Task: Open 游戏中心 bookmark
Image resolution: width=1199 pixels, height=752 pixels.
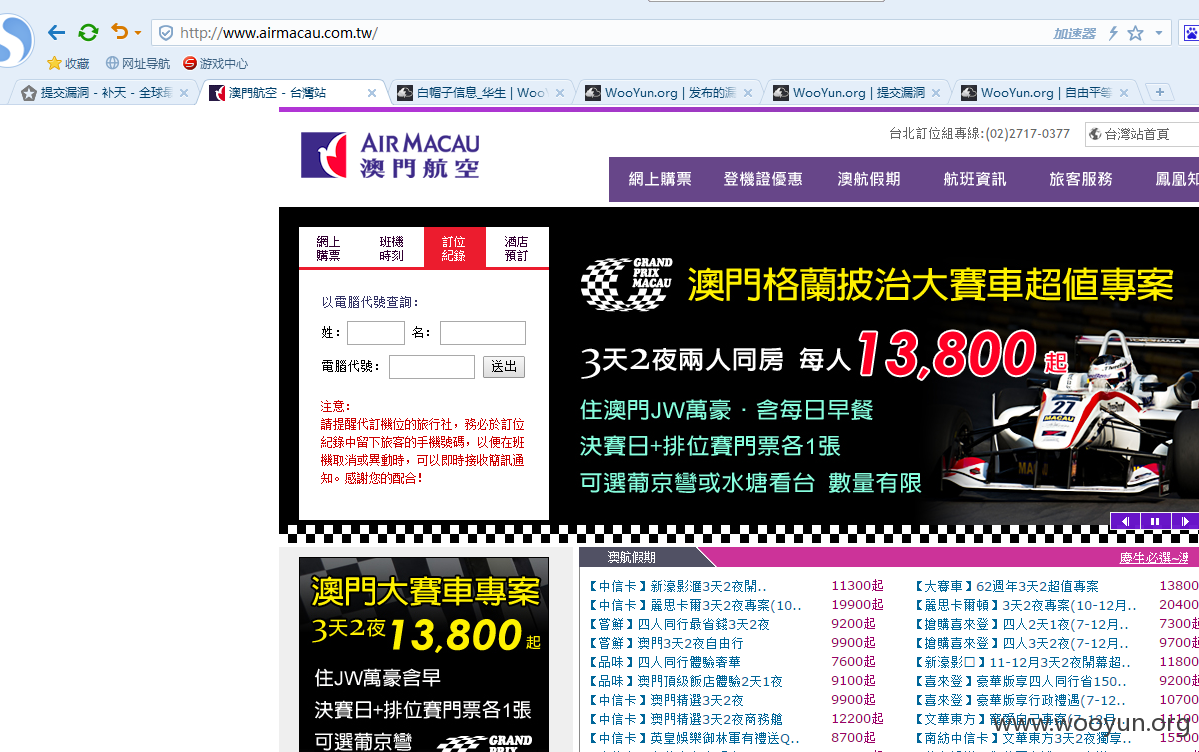Action: coord(216,63)
